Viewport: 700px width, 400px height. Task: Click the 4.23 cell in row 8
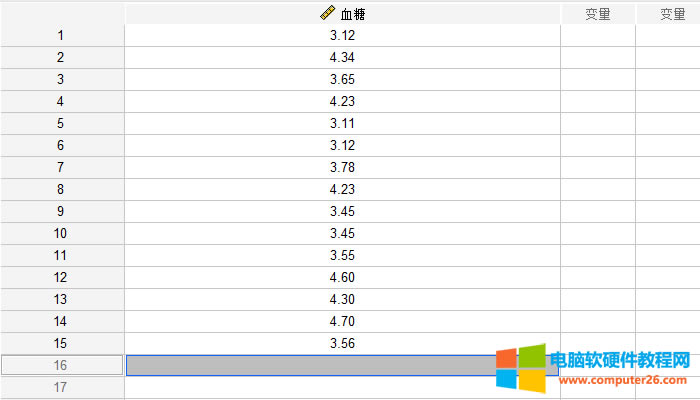(x=342, y=189)
